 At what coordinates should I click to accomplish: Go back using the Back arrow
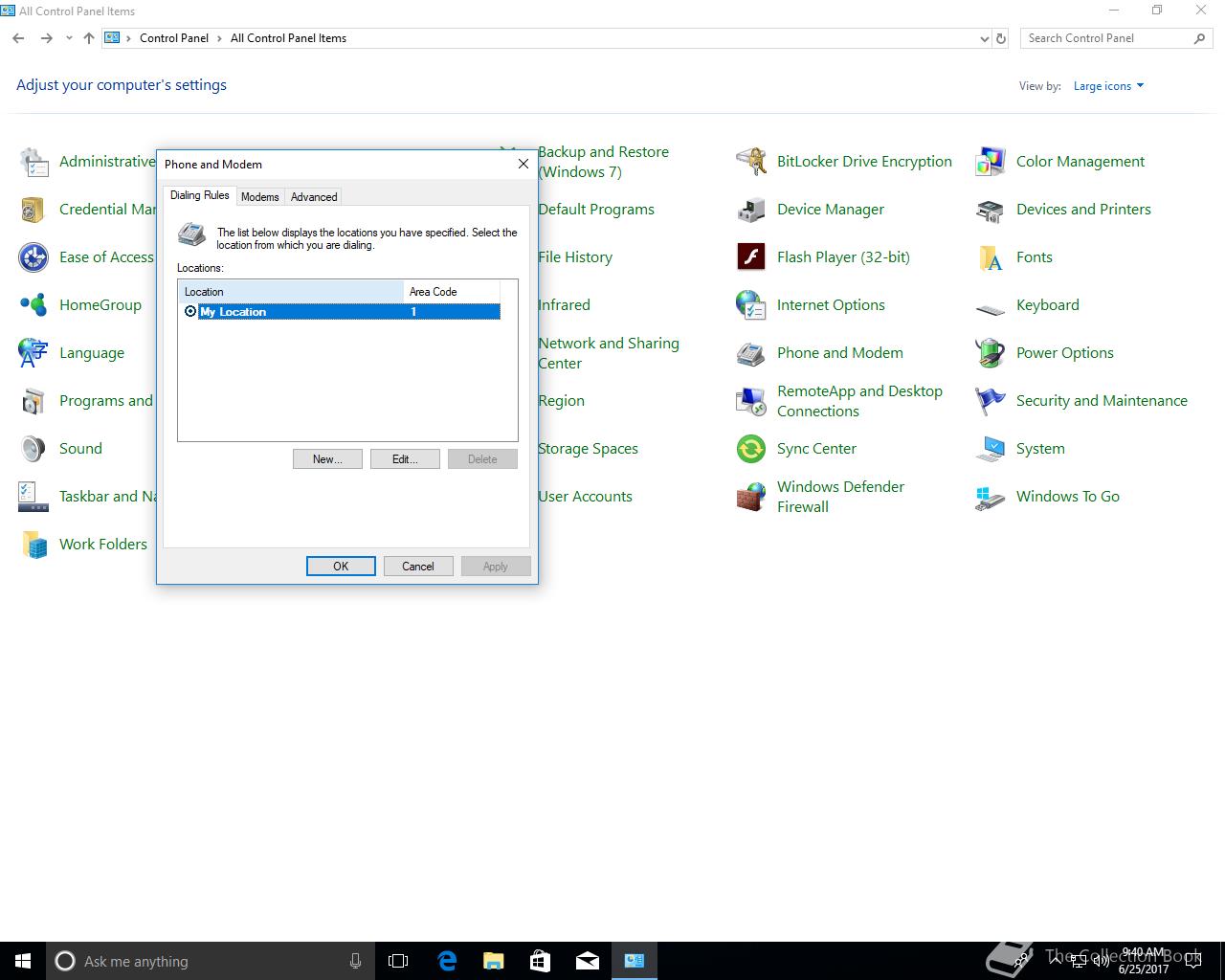(x=18, y=38)
